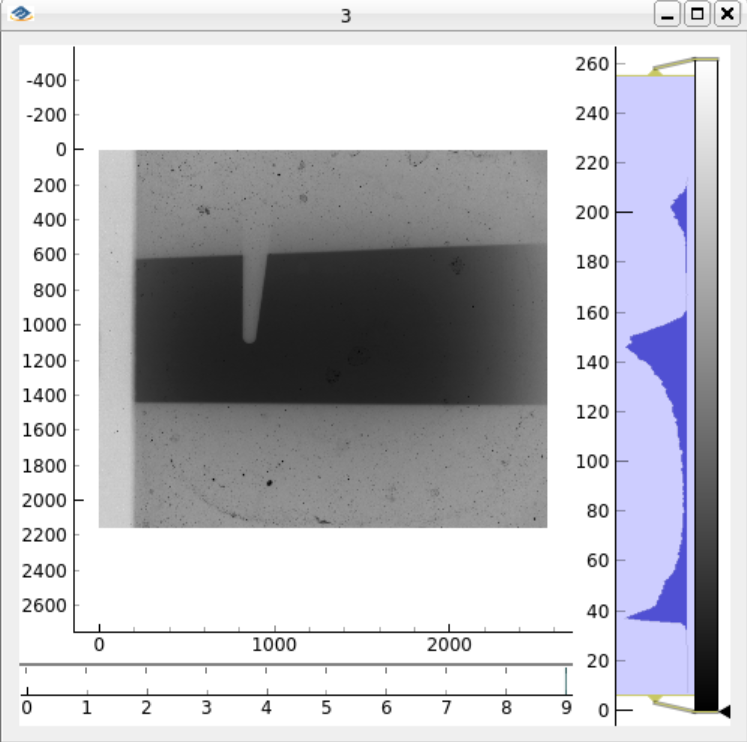The height and width of the screenshot is (742, 747).
Task: Click the 1000 label on the x axis
Action: coord(274,645)
